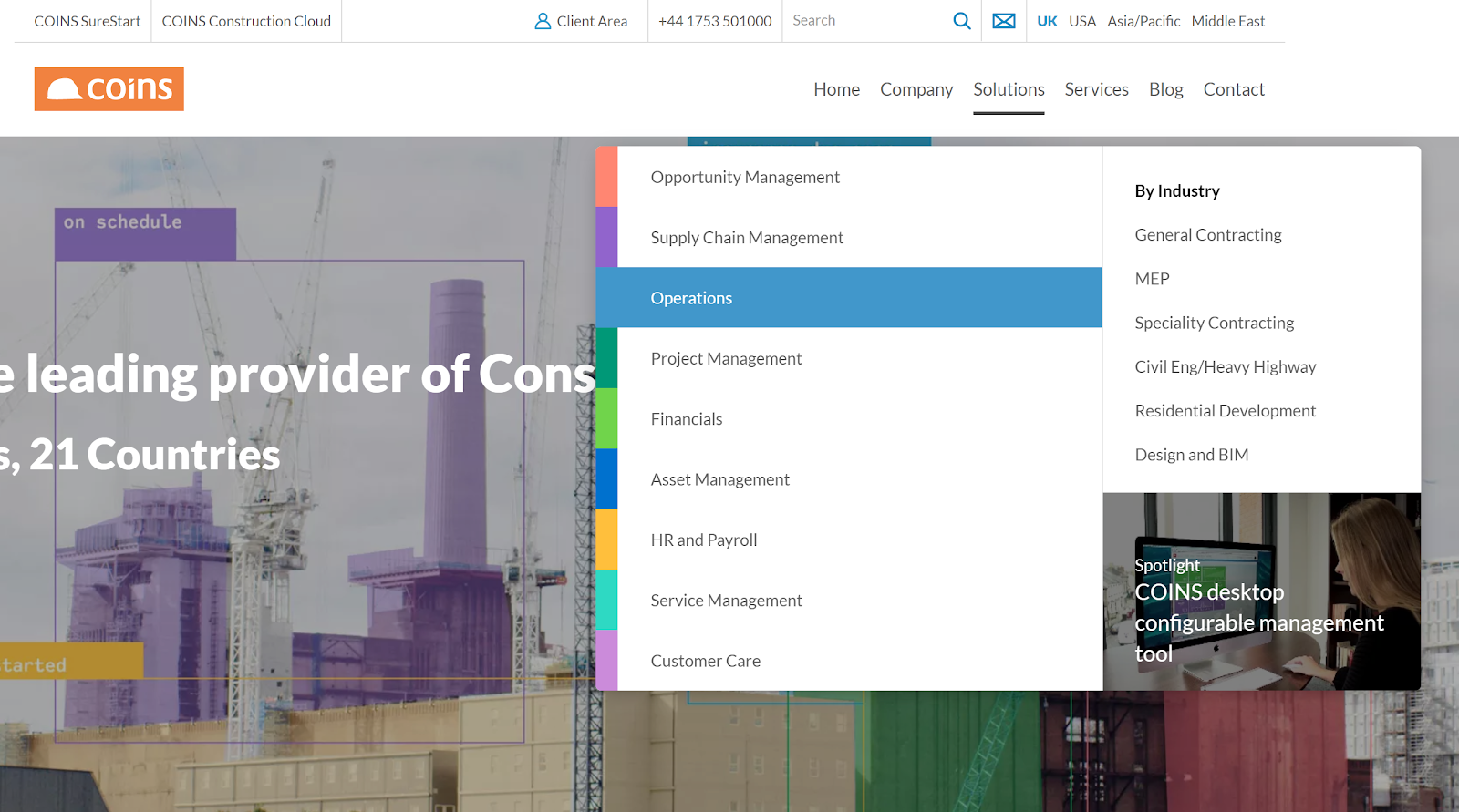Click the email envelope icon

coord(1003,21)
